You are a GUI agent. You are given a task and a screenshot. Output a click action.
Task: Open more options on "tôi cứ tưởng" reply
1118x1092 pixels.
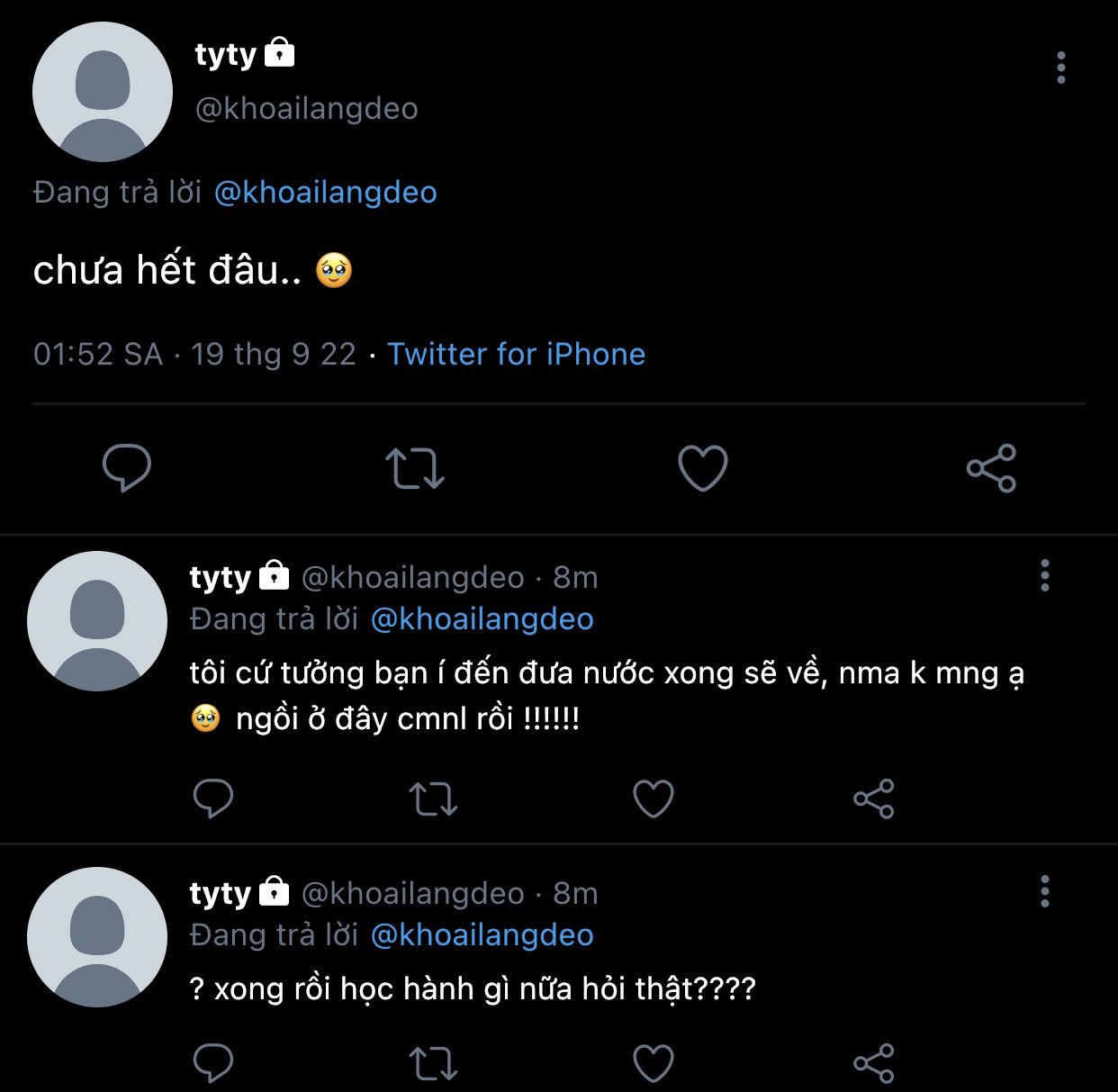tap(1045, 575)
